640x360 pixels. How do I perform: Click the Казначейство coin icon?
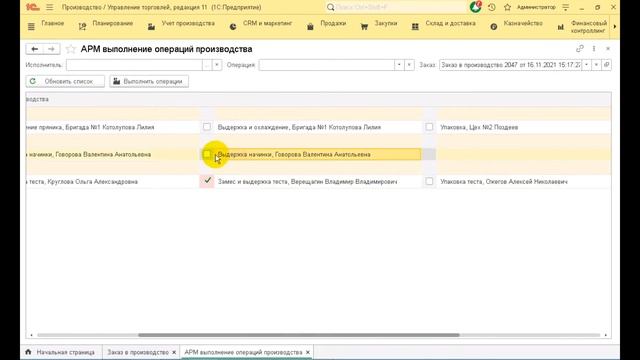(493, 27)
